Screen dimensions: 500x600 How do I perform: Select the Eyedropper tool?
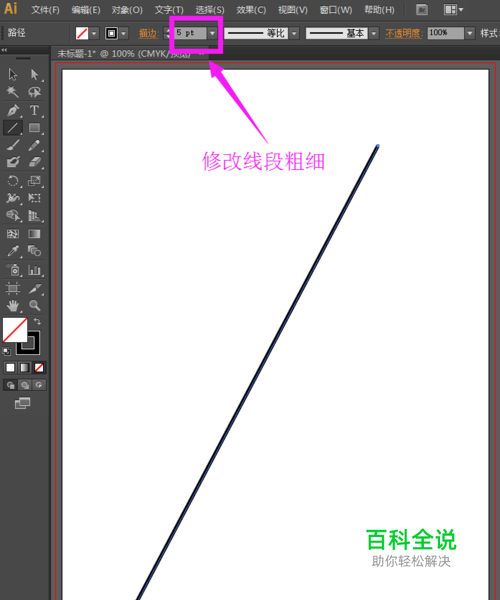tap(13, 251)
